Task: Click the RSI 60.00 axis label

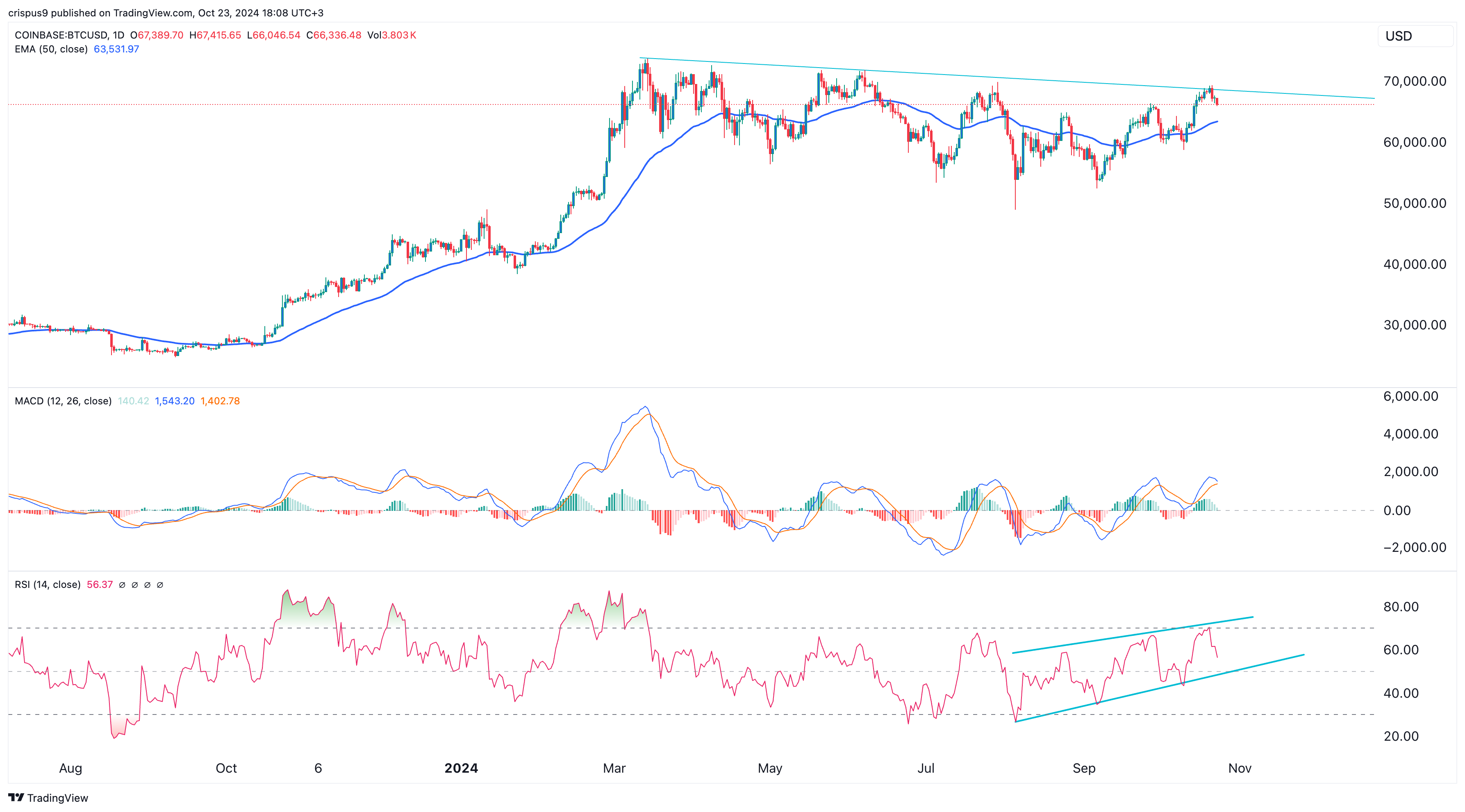Action: 1401,650
